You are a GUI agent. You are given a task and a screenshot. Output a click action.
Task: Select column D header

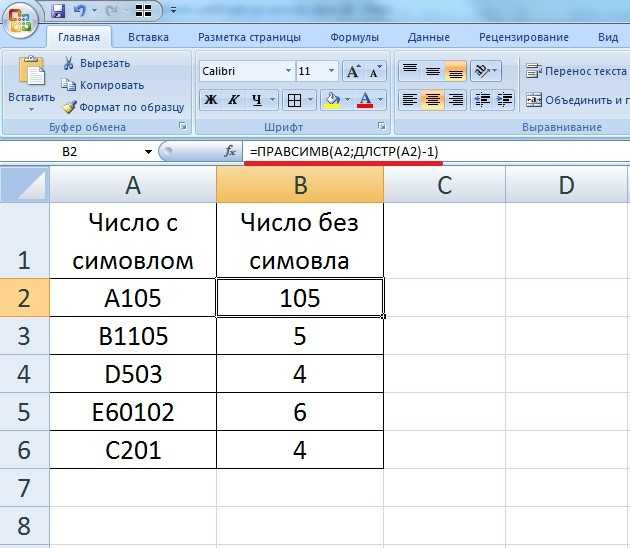567,185
